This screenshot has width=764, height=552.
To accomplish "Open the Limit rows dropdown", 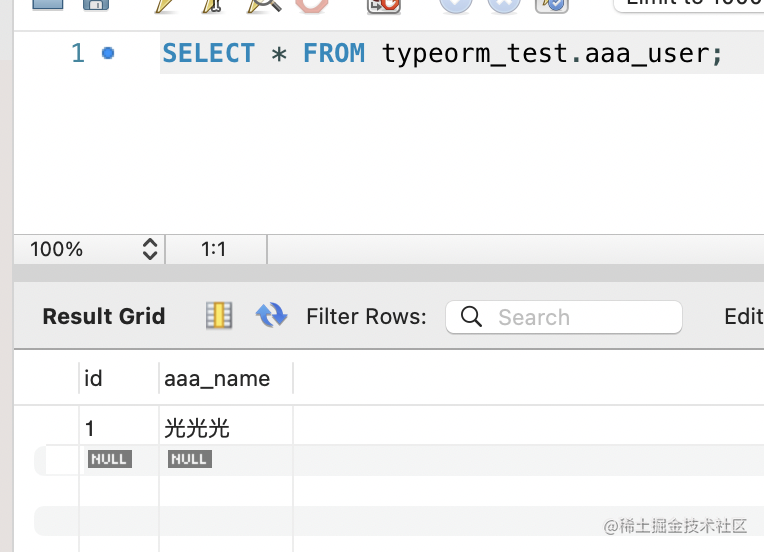I will click(690, 4).
